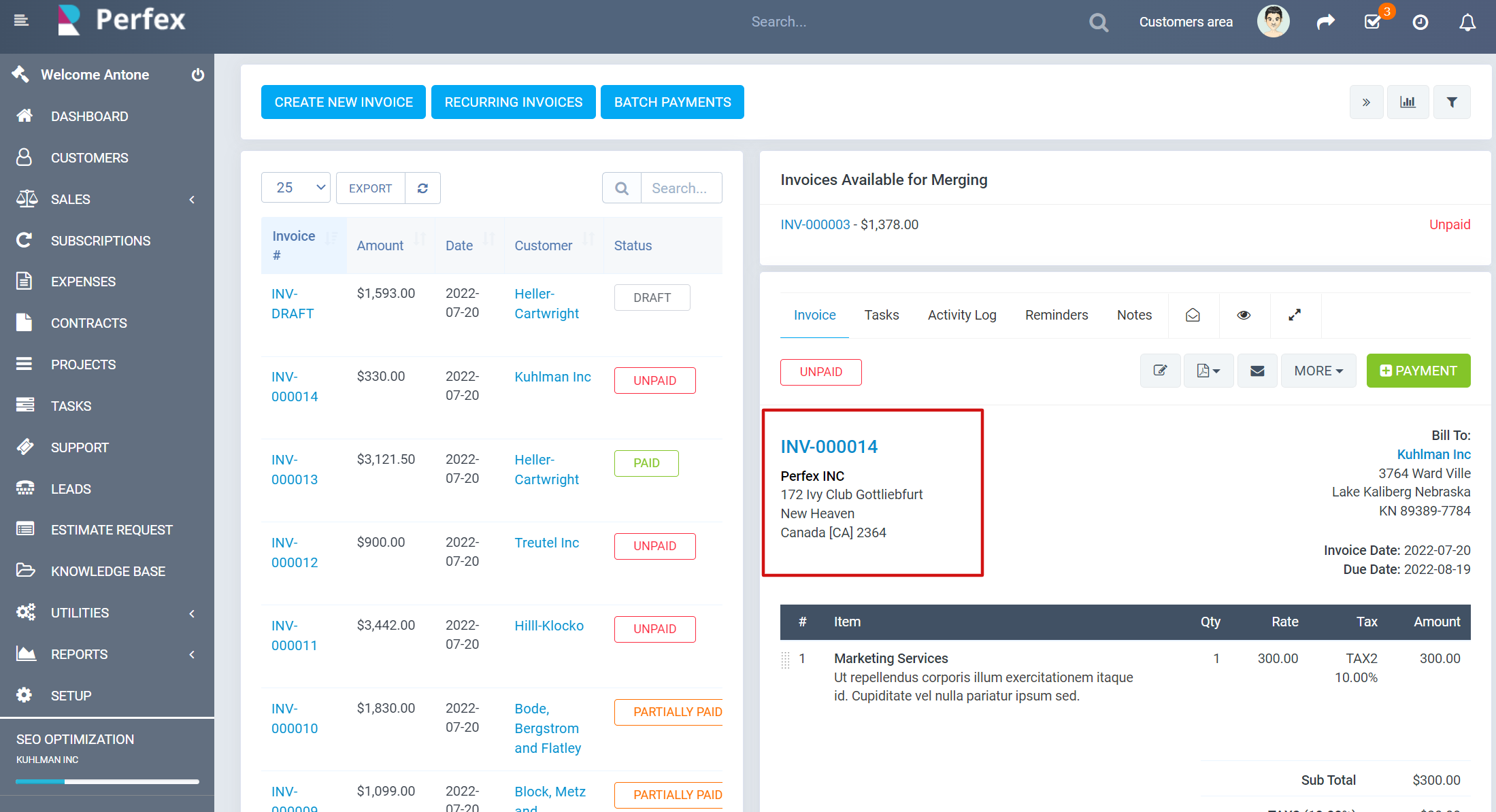Open the invoices report chart icon
The image size is (1496, 812).
[1408, 102]
